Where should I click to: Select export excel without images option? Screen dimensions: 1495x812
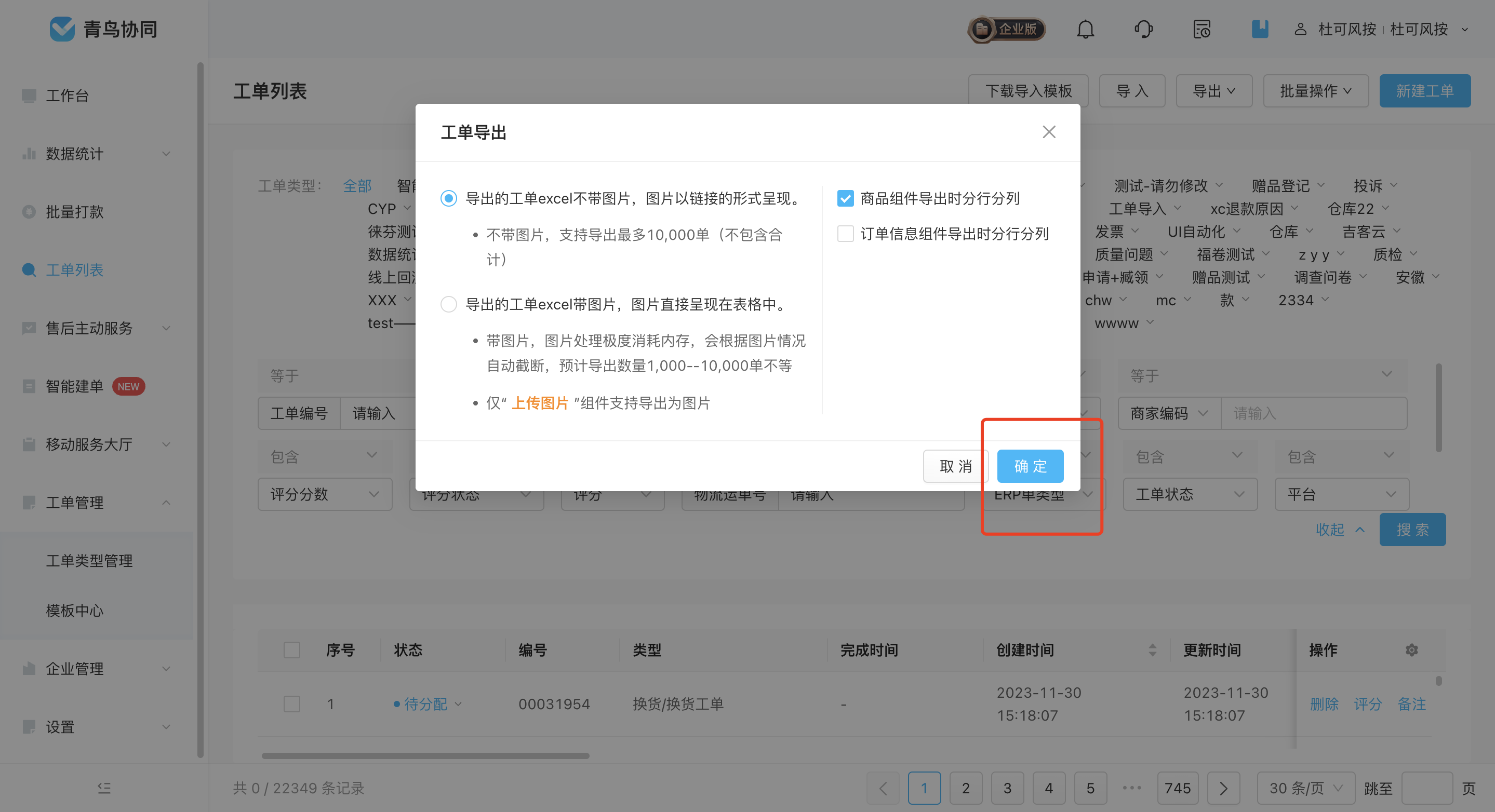tap(449, 198)
